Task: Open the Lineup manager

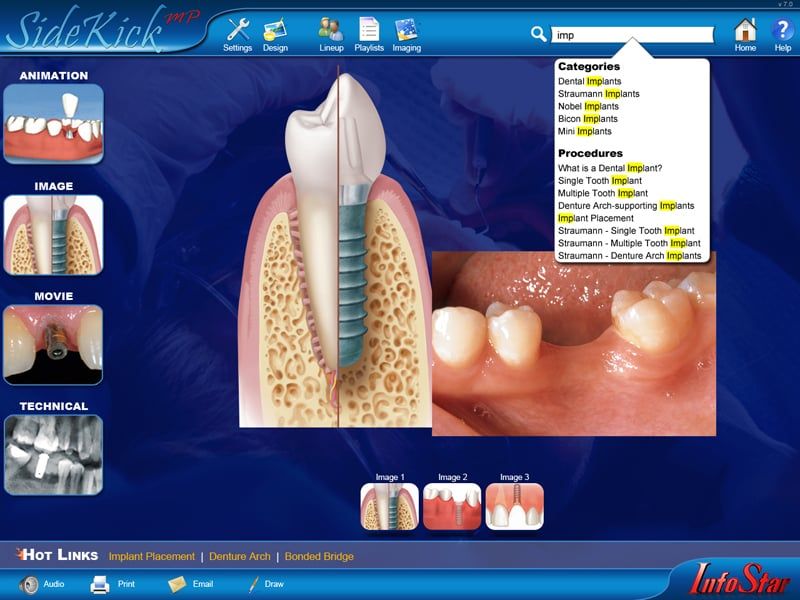Action: 330,29
